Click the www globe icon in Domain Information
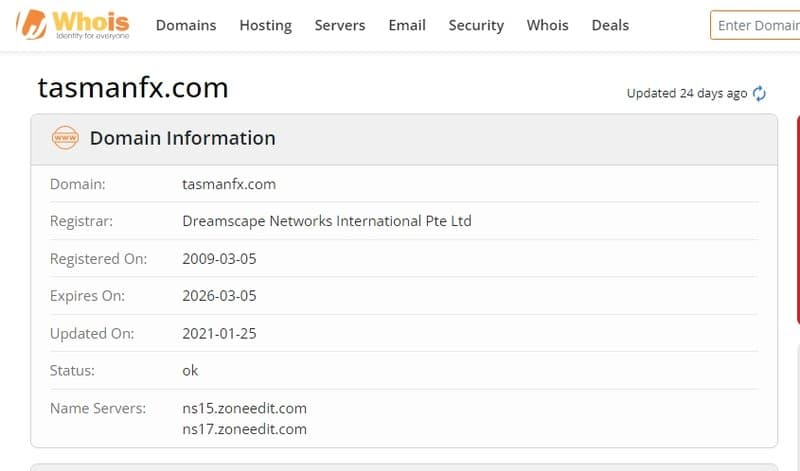The image size is (800, 471). [65, 138]
